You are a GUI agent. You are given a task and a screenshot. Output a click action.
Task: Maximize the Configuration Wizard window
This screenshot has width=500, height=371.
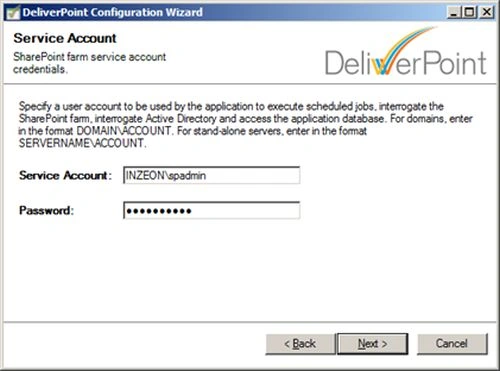click(470, 13)
